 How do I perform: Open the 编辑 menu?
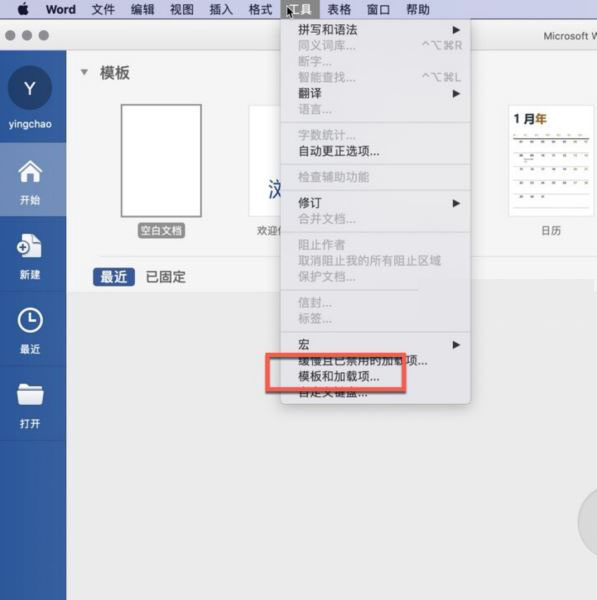142,9
